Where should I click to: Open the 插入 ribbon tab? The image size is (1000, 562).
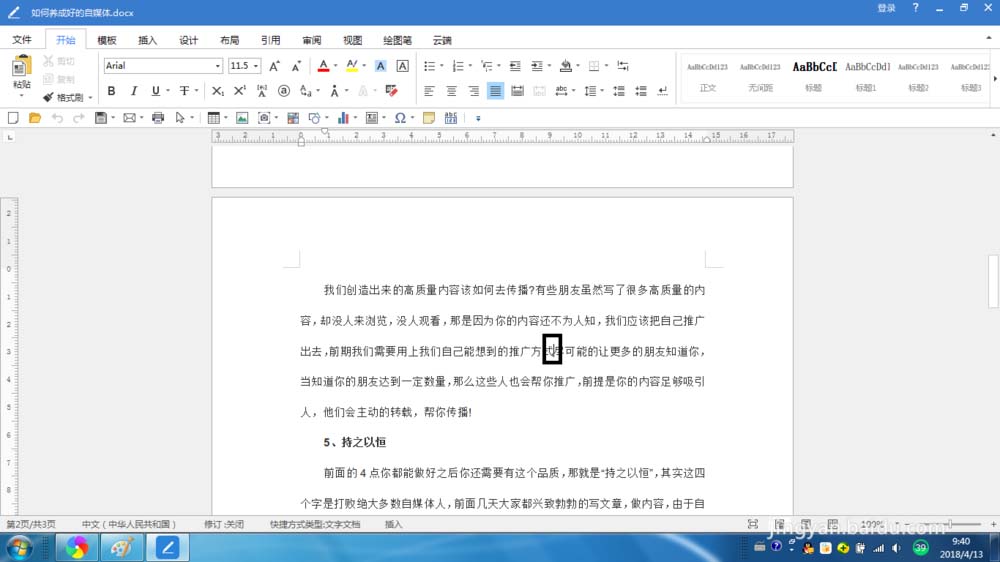(147, 40)
